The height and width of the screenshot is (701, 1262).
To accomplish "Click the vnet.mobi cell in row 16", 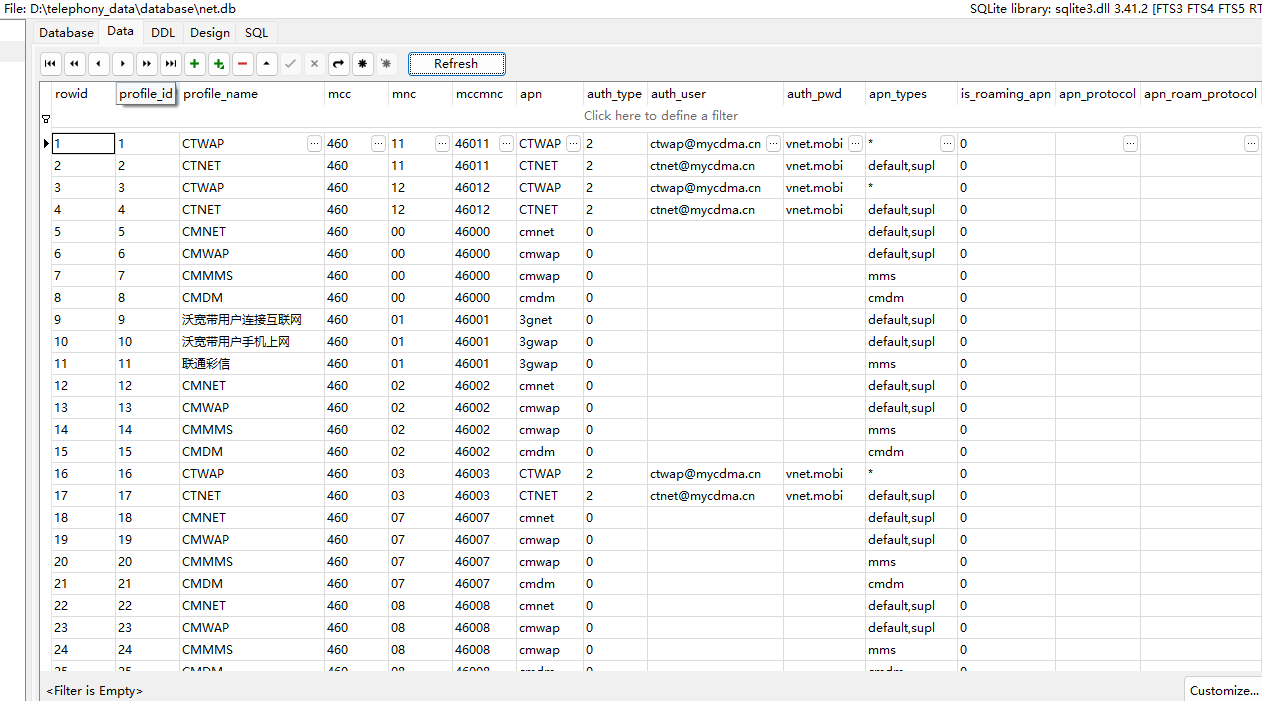I will coord(824,474).
